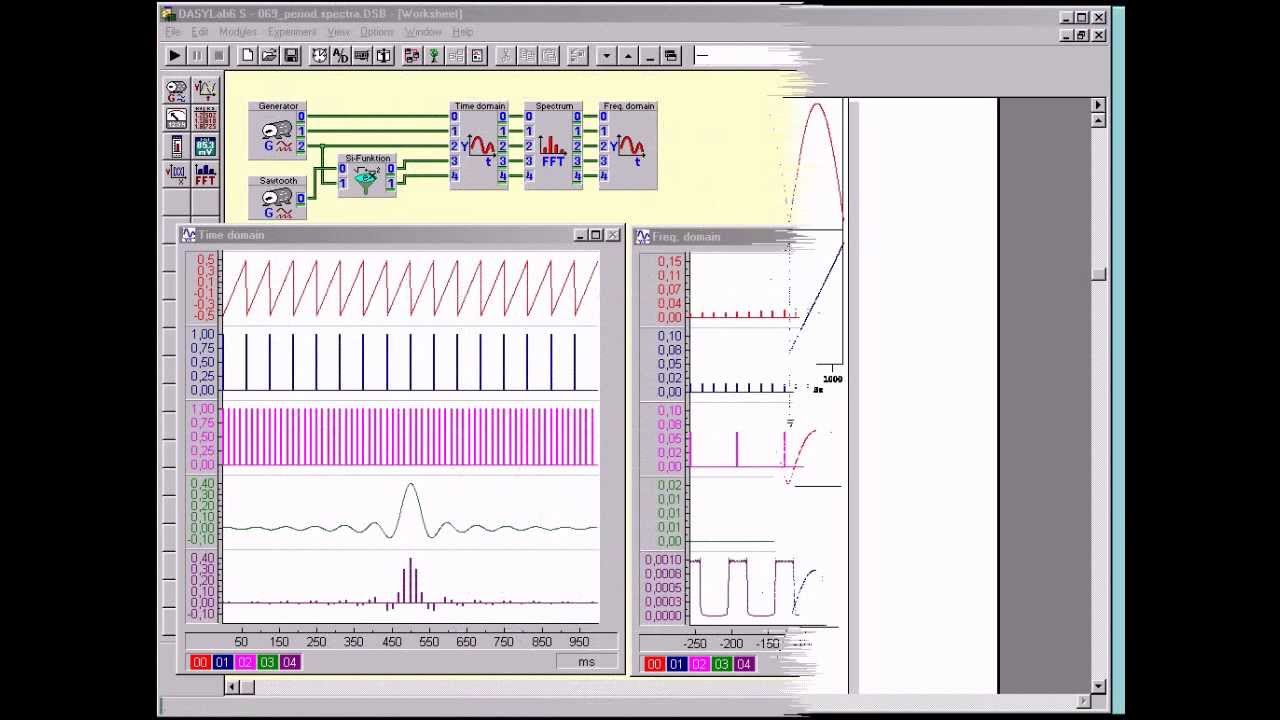The height and width of the screenshot is (720, 1280).
Task: Click the vertical scrollbar down arrow
Action: click(x=1098, y=686)
